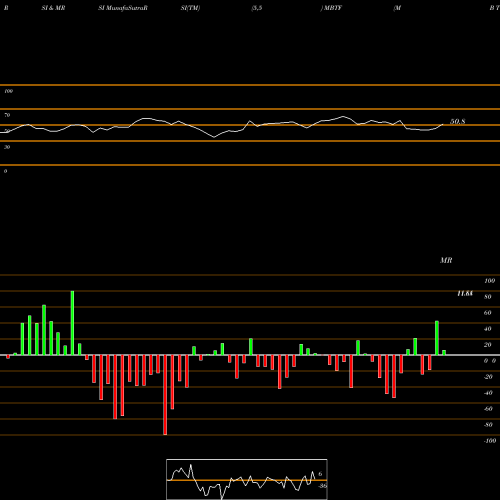Click the 40 label on MR axis
The width and height of the screenshot is (500, 500).
point(488,329)
